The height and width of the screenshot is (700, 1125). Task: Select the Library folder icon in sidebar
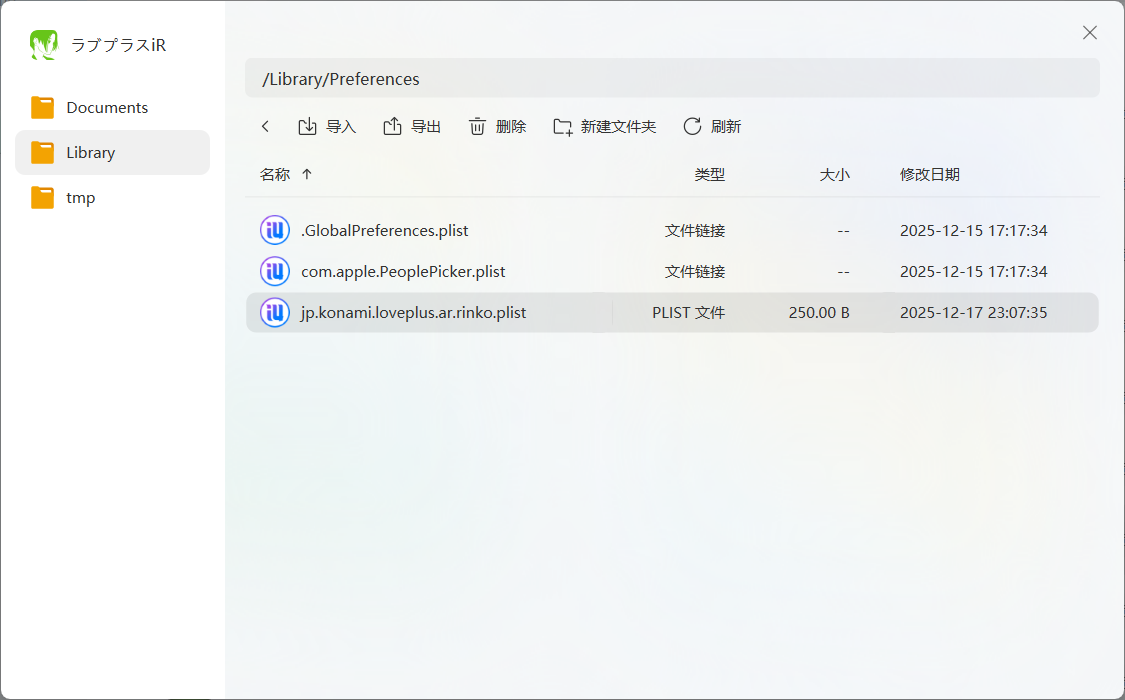click(x=42, y=153)
